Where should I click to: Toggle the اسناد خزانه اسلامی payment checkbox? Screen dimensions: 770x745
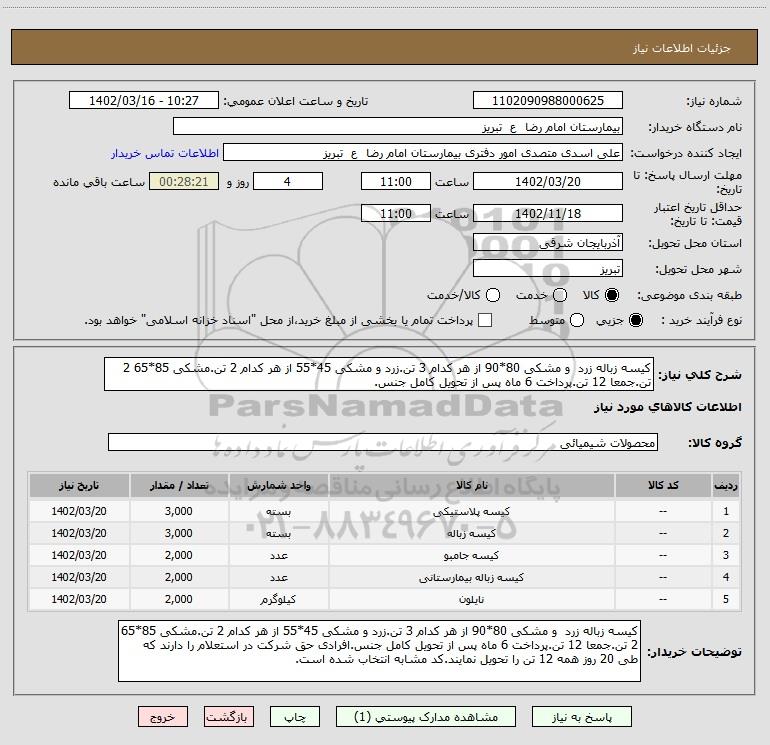pos(485,320)
